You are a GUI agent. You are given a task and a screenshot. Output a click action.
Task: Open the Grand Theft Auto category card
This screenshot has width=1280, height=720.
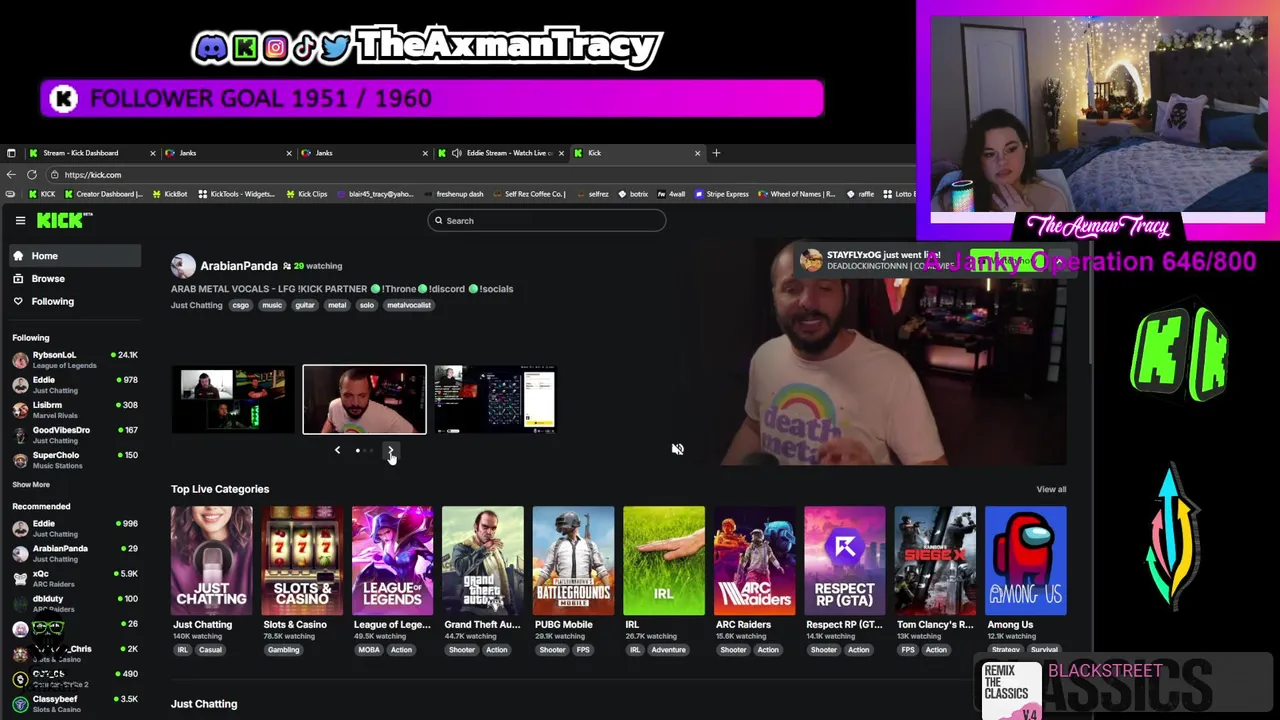tap(483, 561)
